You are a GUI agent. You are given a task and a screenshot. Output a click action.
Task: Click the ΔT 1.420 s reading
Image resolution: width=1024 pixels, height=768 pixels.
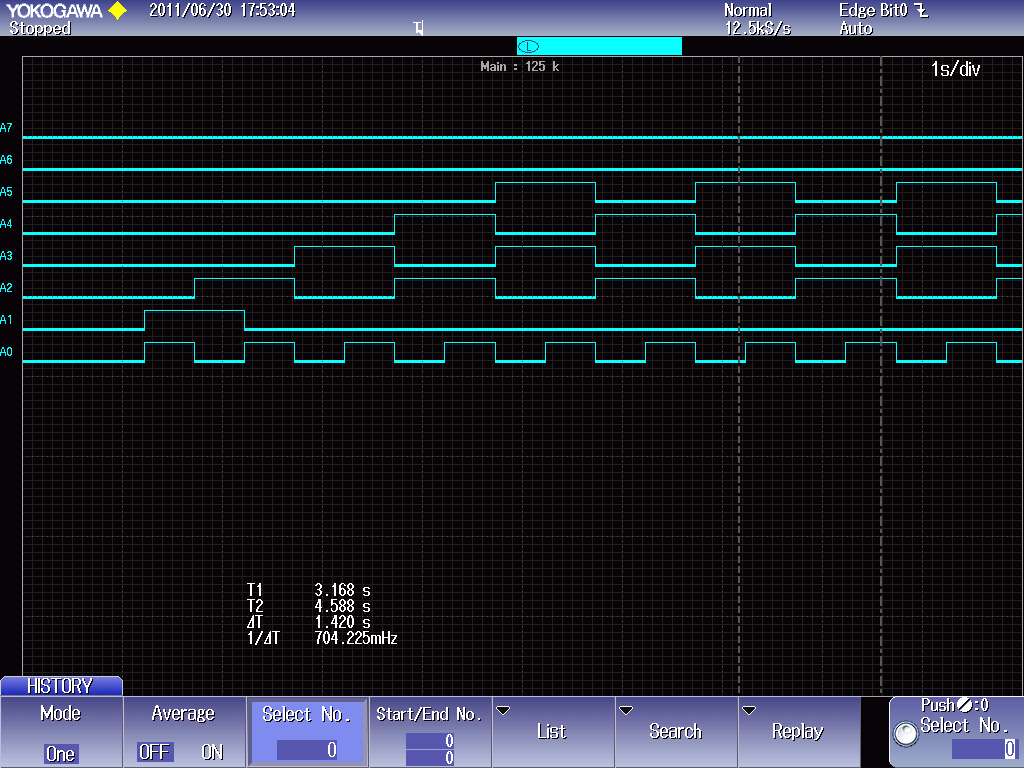[309, 622]
